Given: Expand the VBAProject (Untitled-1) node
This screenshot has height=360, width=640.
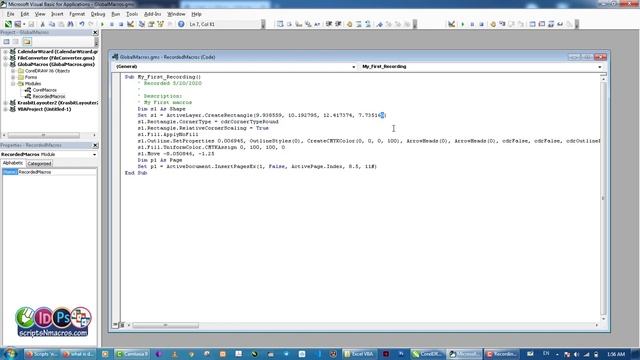Looking at the screenshot, I should pyautogui.click(x=6, y=109).
